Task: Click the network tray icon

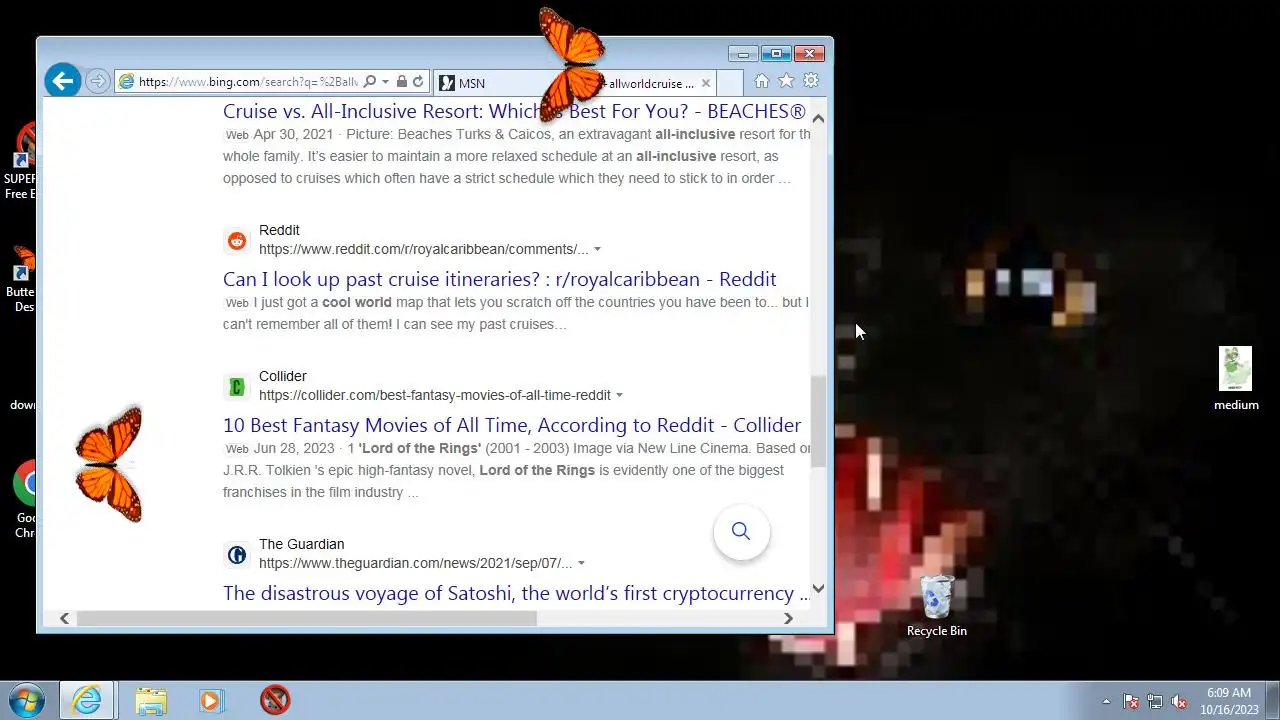Action: (1155, 701)
